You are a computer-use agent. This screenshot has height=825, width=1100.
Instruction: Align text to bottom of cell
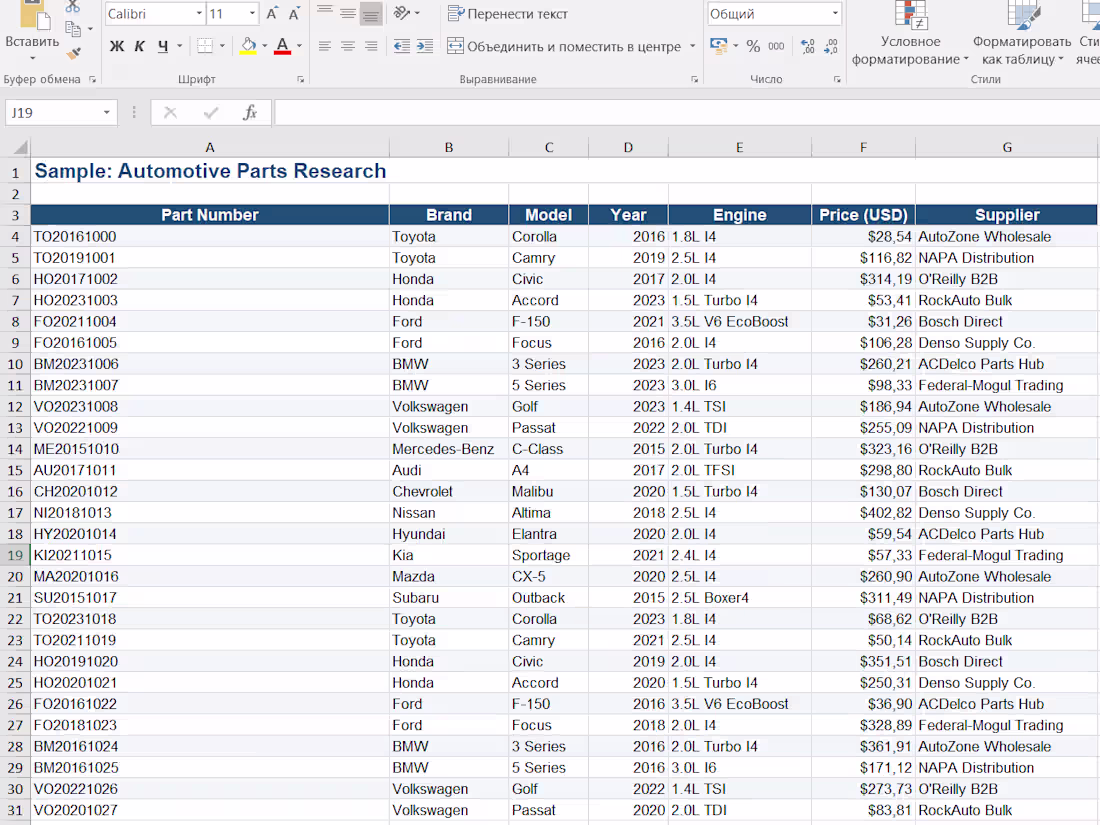click(x=371, y=13)
